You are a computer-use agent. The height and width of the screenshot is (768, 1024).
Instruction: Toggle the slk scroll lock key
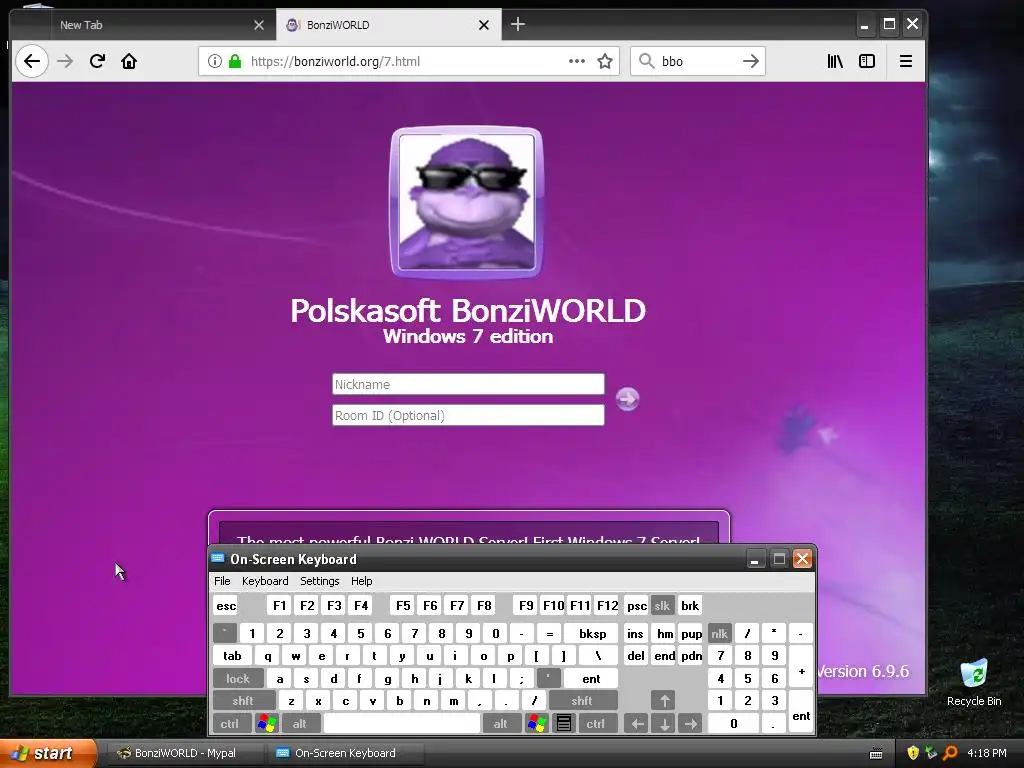[x=662, y=605]
